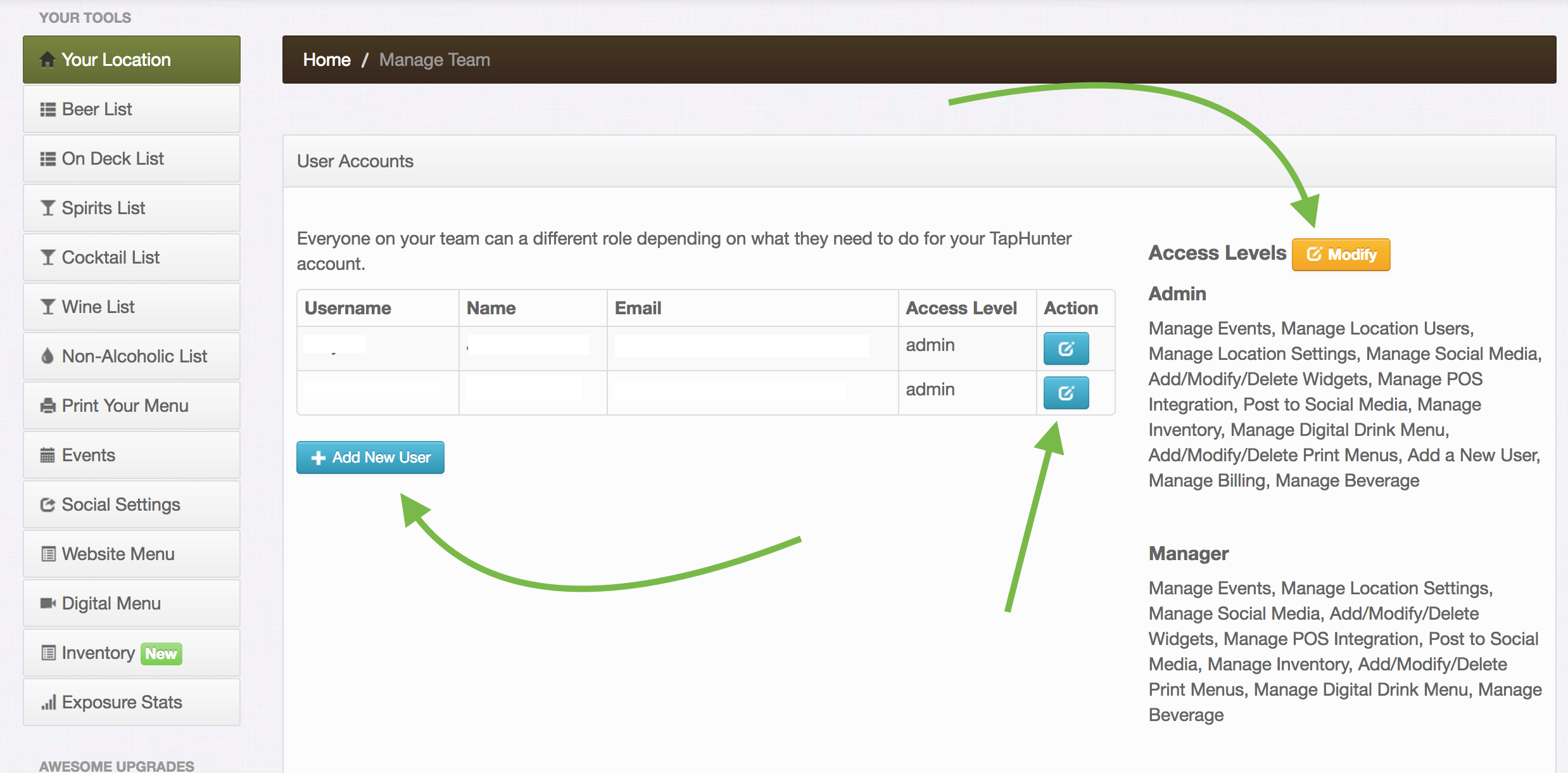Click the AWESOME UPGRADES sidebar heading
Screen dimensions: 1568x773
tap(117, 765)
